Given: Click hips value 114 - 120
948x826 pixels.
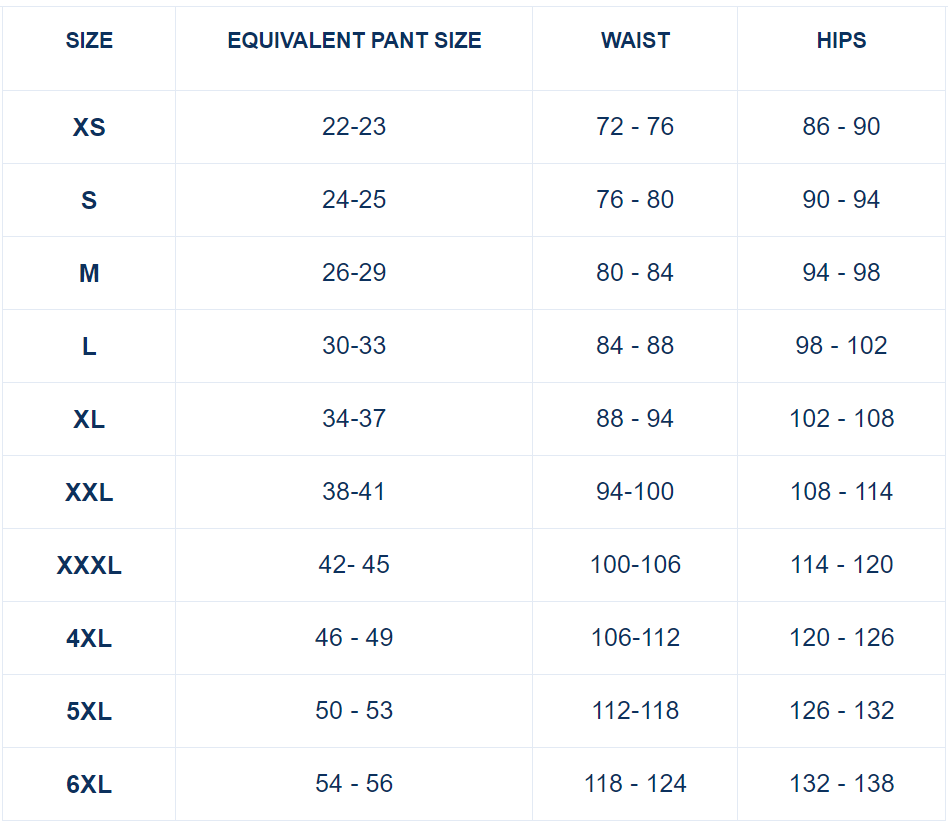Looking at the screenshot, I should tap(842, 565).
